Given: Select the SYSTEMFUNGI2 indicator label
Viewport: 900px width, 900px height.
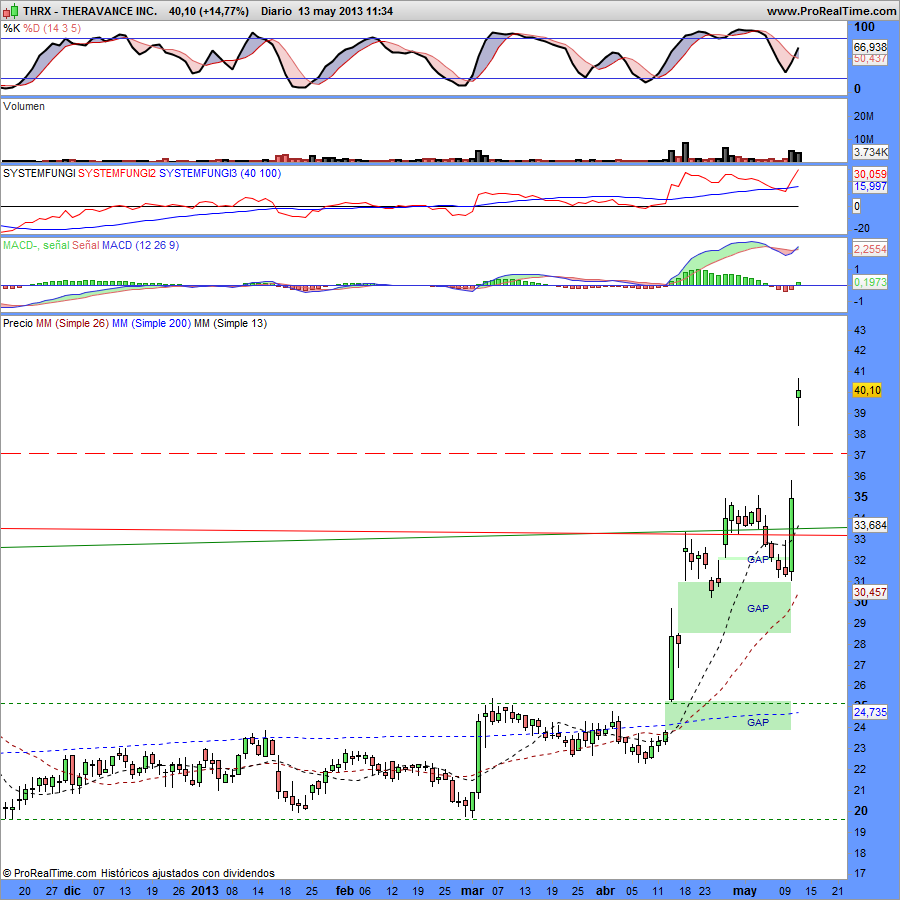Looking at the screenshot, I should [x=117, y=173].
